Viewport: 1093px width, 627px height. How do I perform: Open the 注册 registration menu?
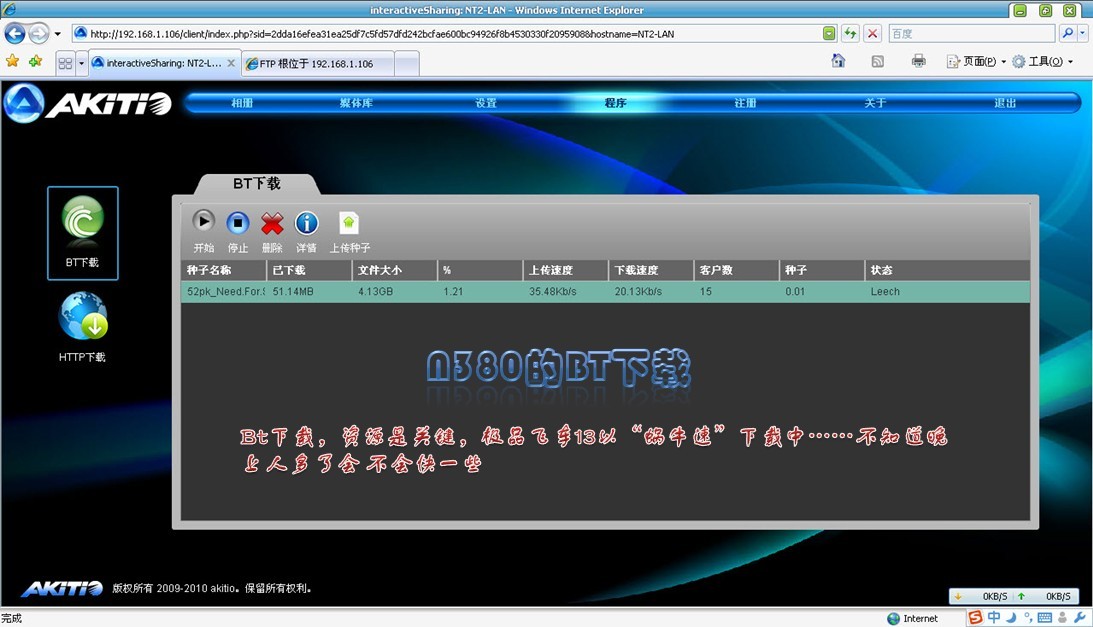tap(745, 103)
